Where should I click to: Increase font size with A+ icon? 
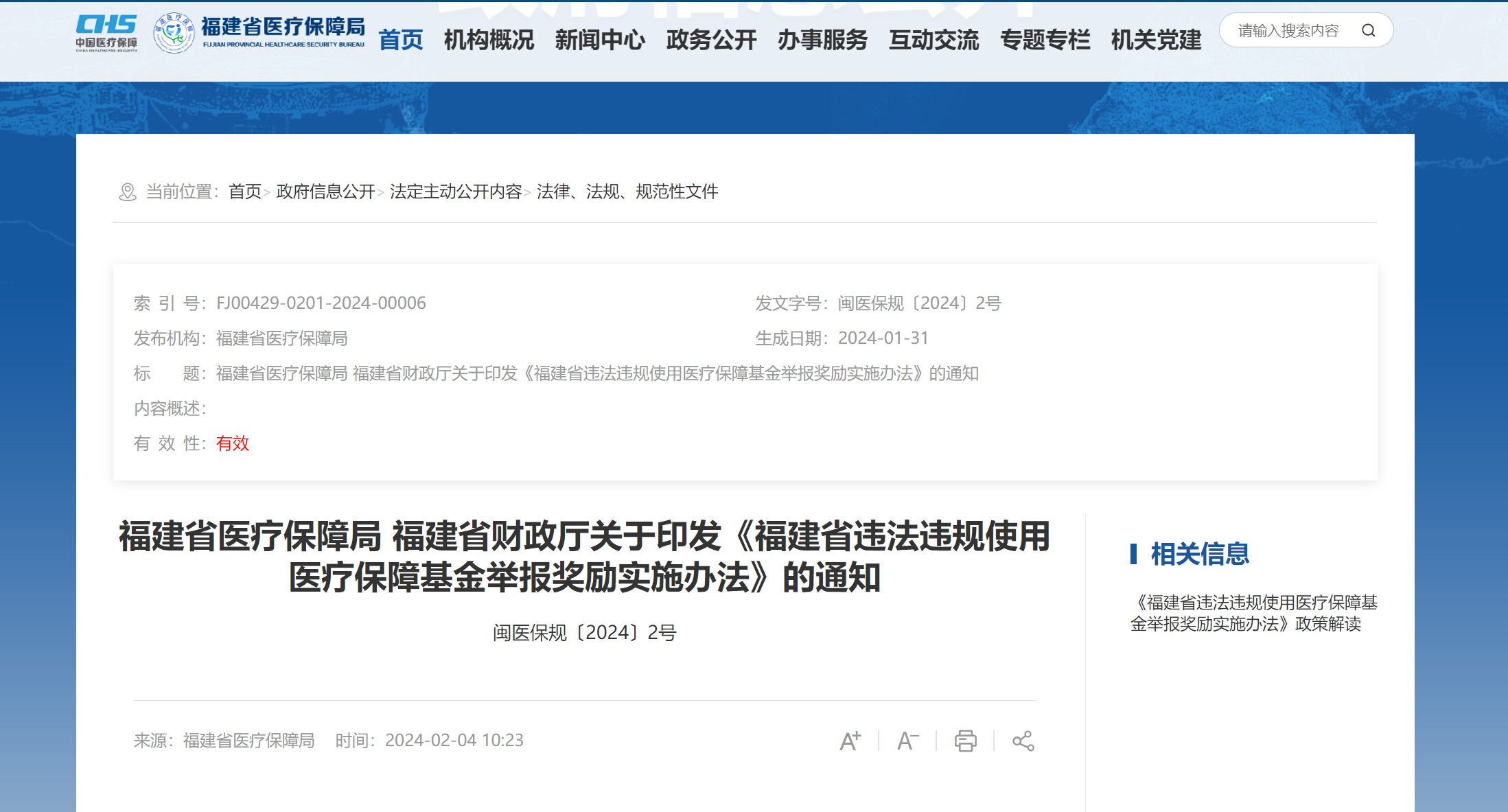tap(850, 741)
